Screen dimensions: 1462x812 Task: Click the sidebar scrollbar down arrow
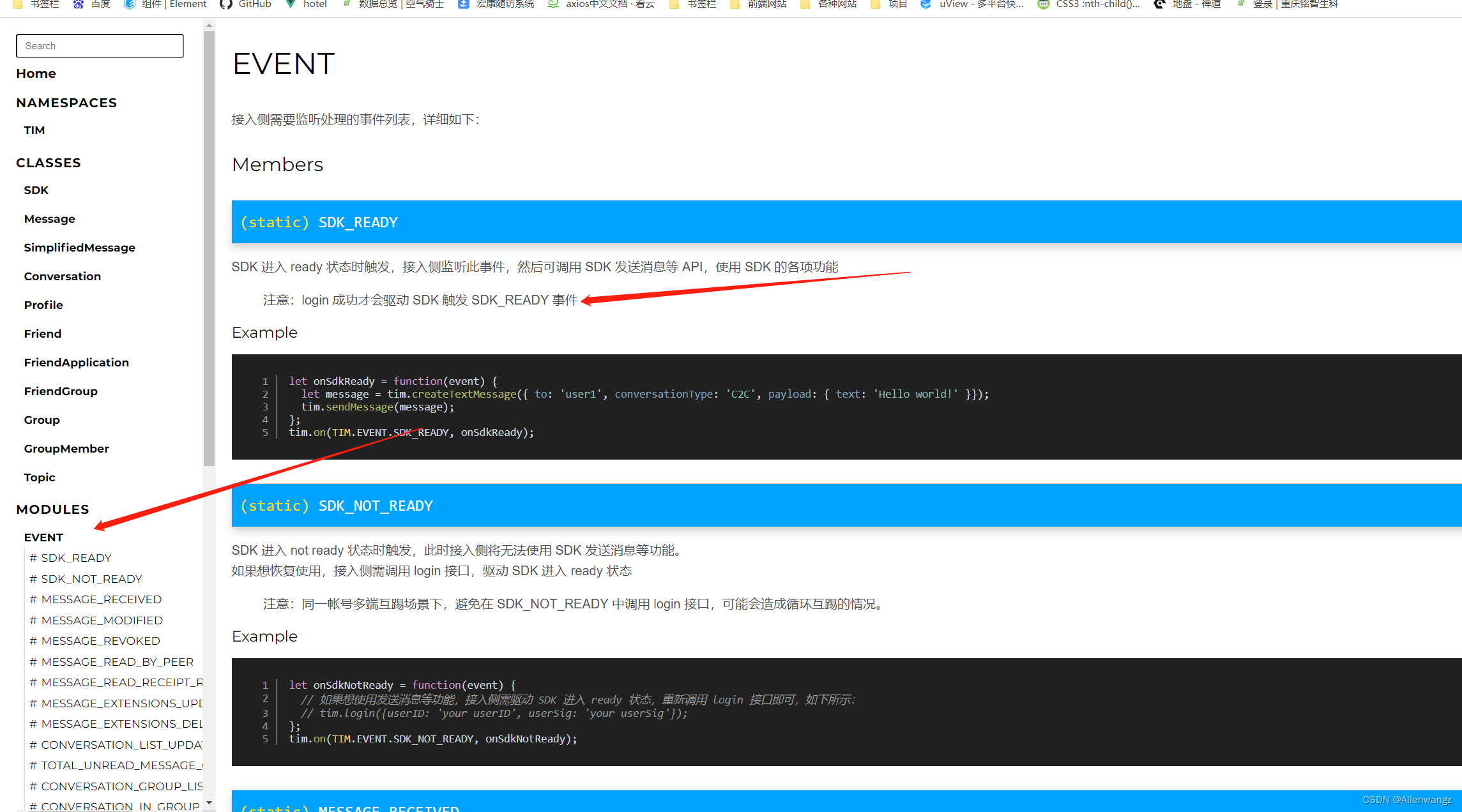209,803
